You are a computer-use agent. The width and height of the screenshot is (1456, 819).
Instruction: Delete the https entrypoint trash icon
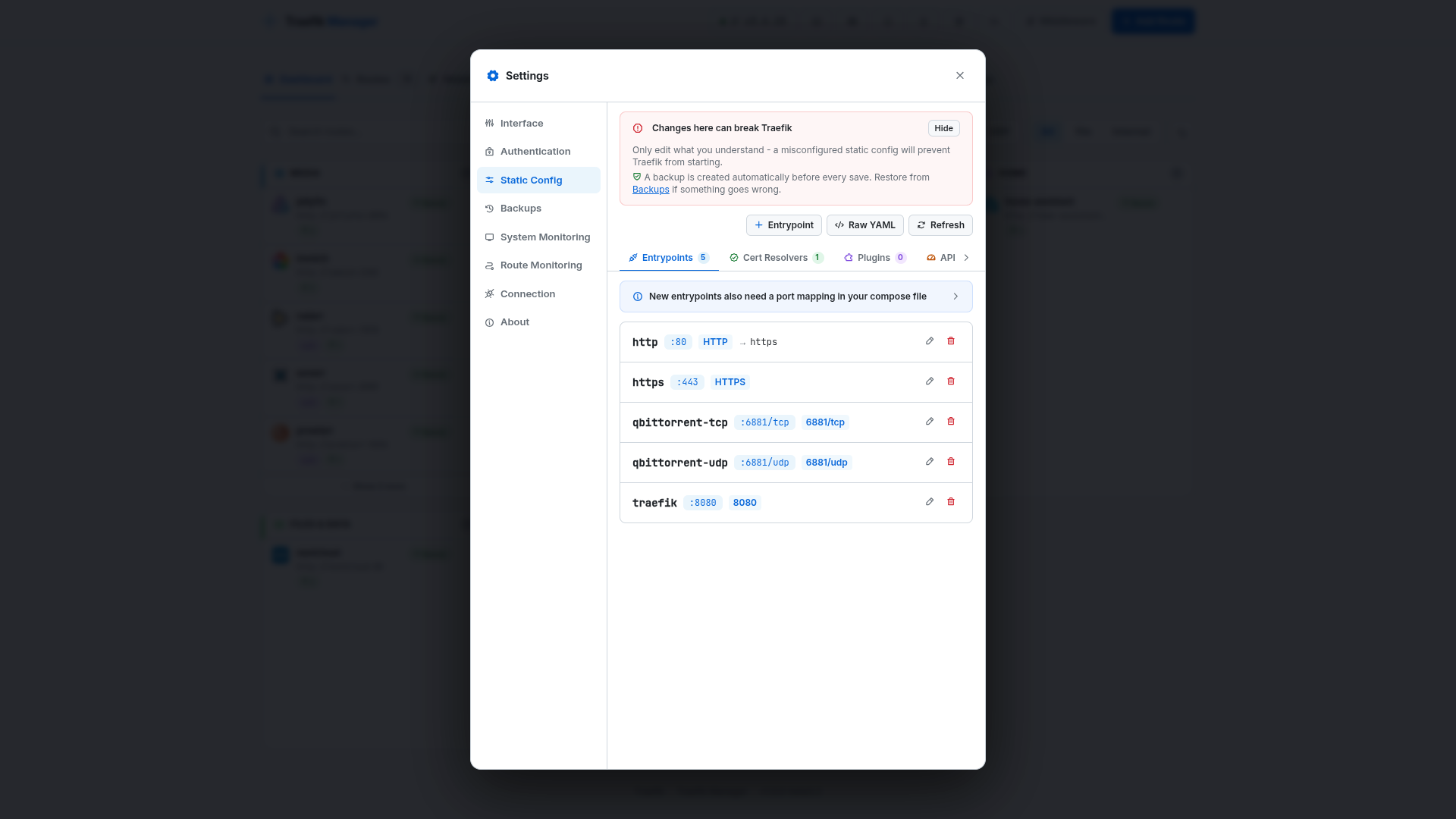(951, 381)
